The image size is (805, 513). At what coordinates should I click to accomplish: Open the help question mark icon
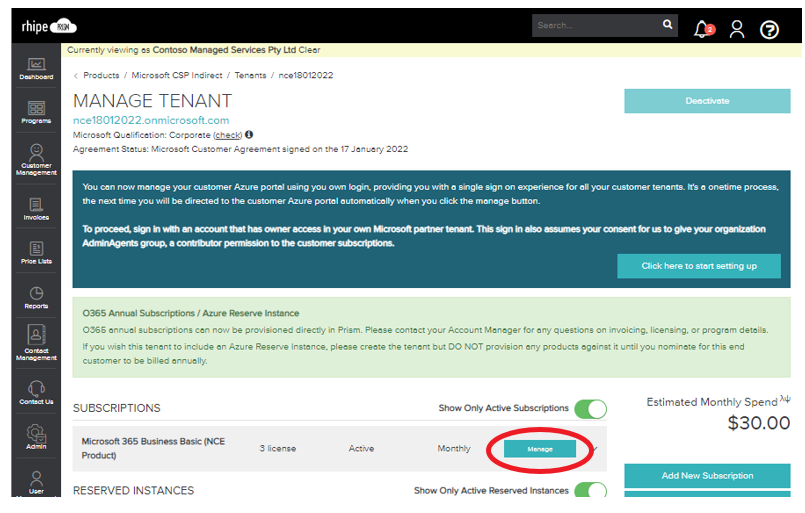tap(769, 29)
